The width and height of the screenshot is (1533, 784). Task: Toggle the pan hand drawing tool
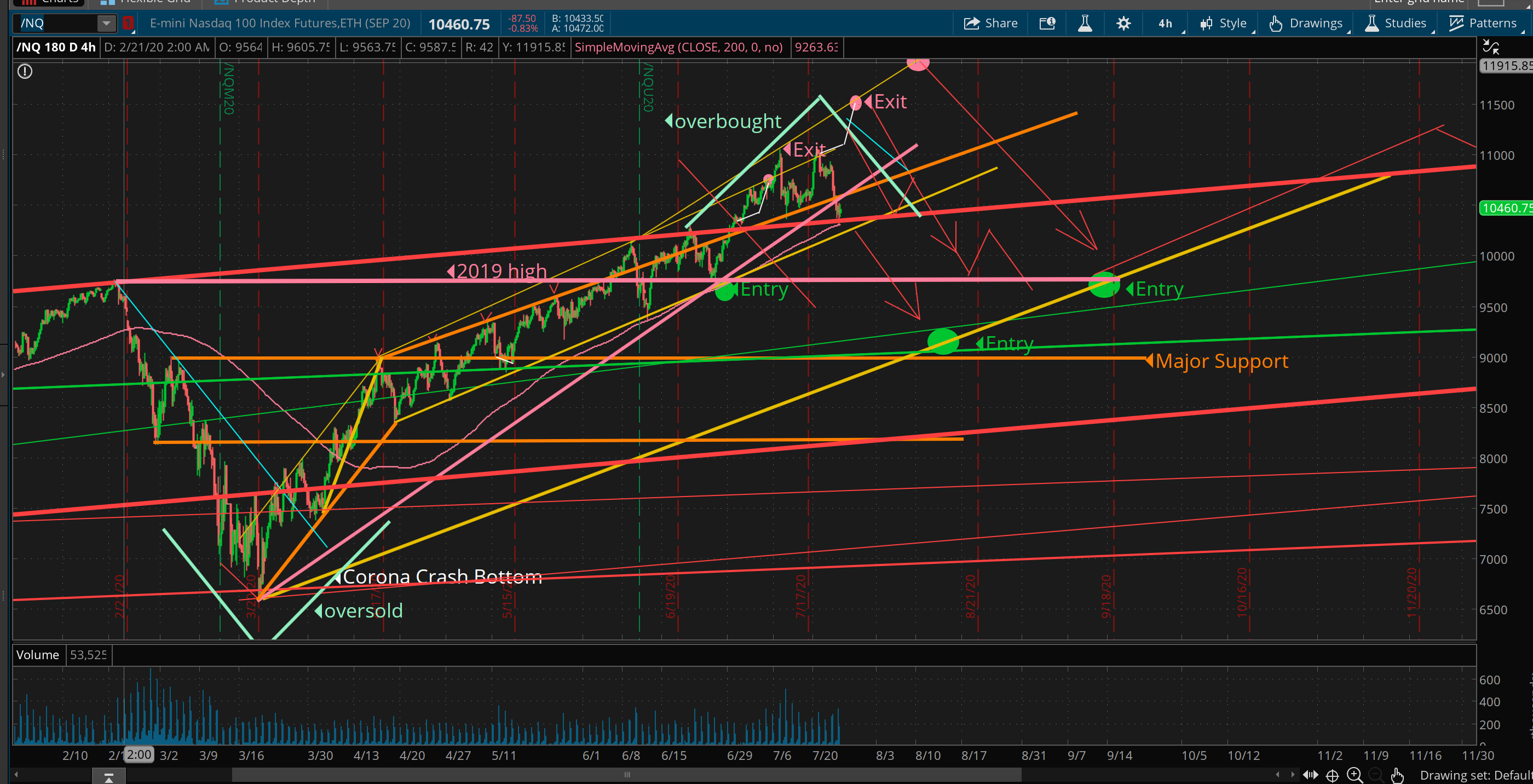pyautogui.click(x=1397, y=775)
